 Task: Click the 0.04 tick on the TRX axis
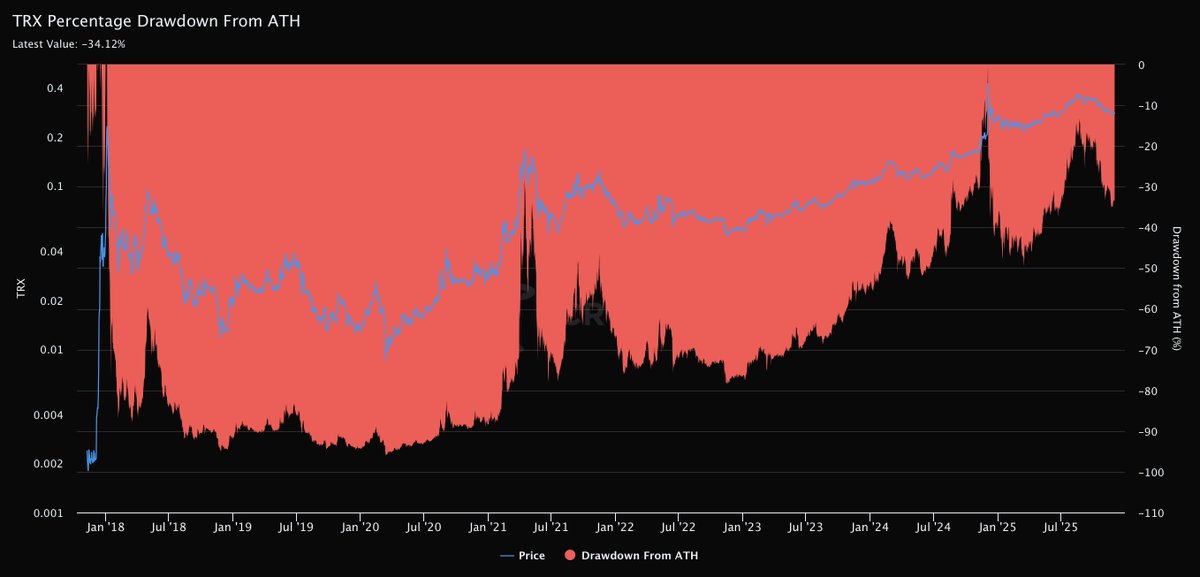53,252
